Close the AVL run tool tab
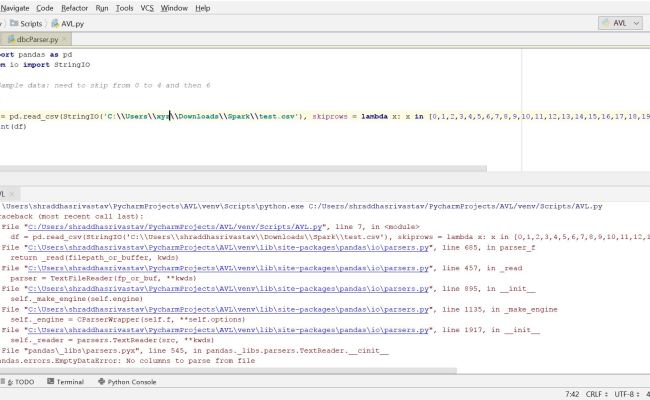This screenshot has width=650, height=400. coord(12,194)
